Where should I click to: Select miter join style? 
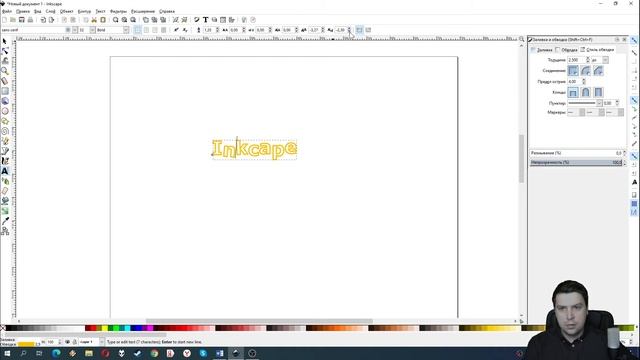pos(573,71)
